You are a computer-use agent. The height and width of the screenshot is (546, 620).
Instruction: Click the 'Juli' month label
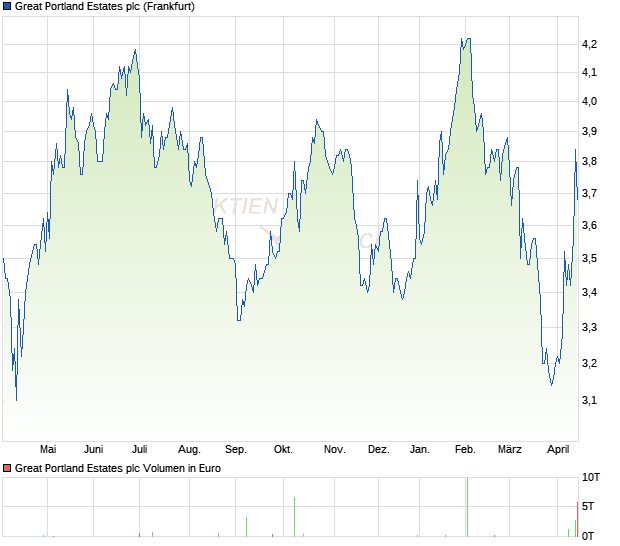click(x=140, y=449)
